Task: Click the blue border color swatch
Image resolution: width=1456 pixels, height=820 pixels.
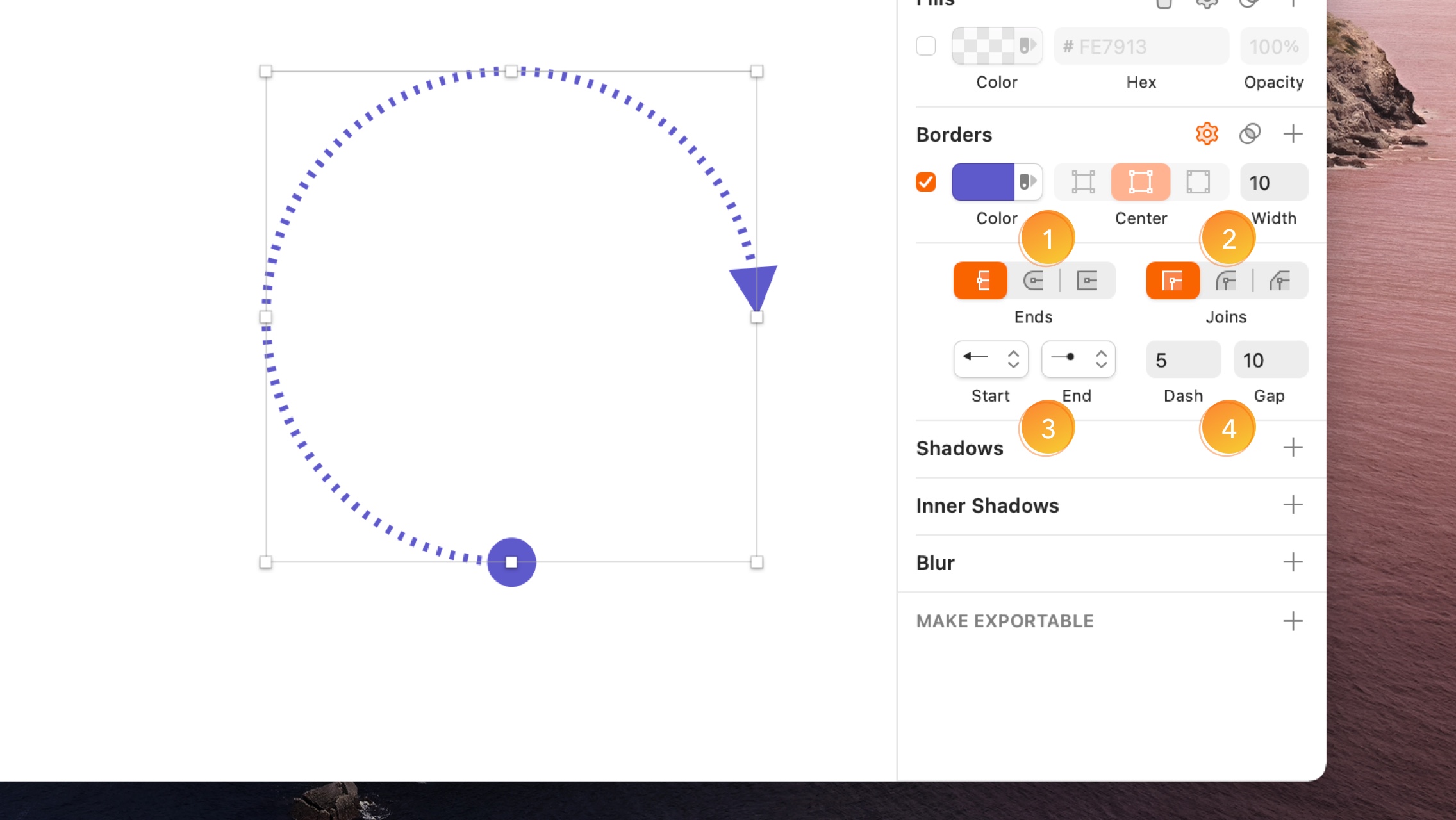Action: 982,182
